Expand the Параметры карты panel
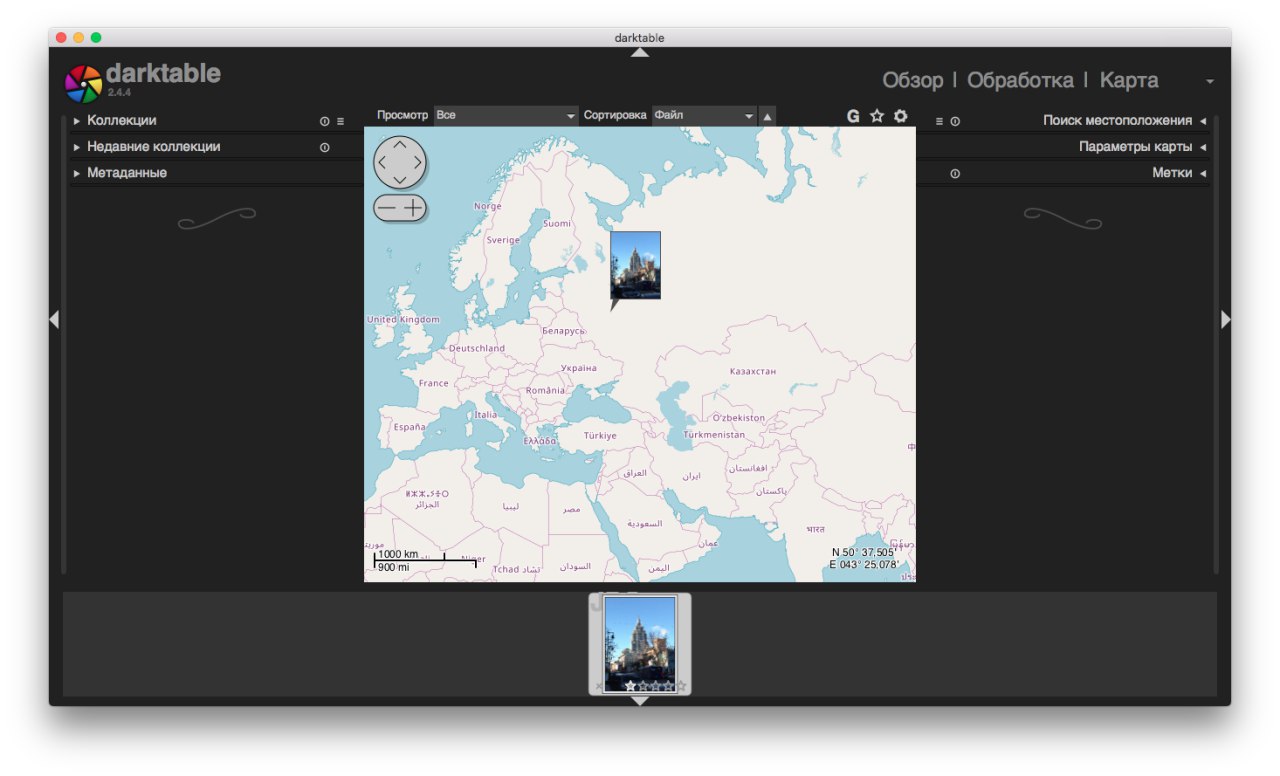Image resolution: width=1280 pixels, height=776 pixels. click(x=1135, y=147)
